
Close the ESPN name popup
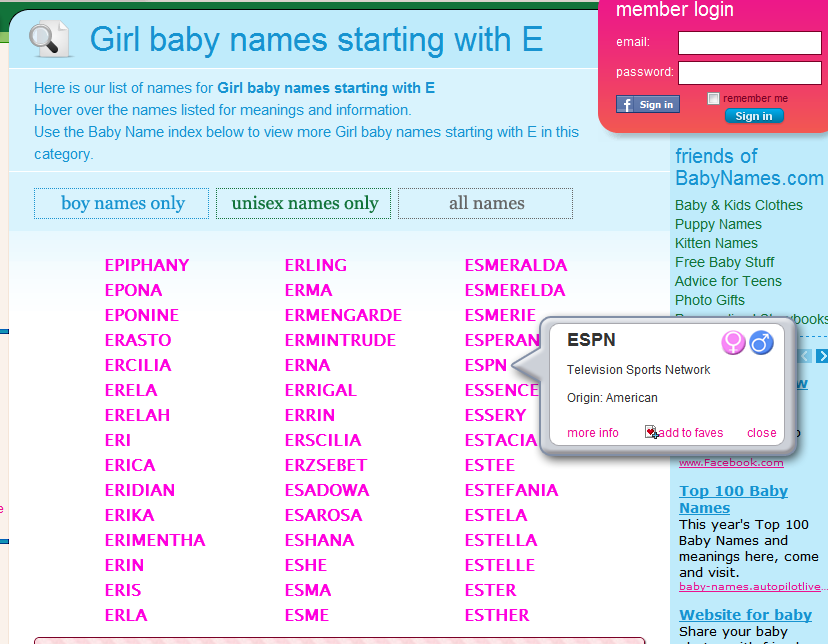click(761, 433)
